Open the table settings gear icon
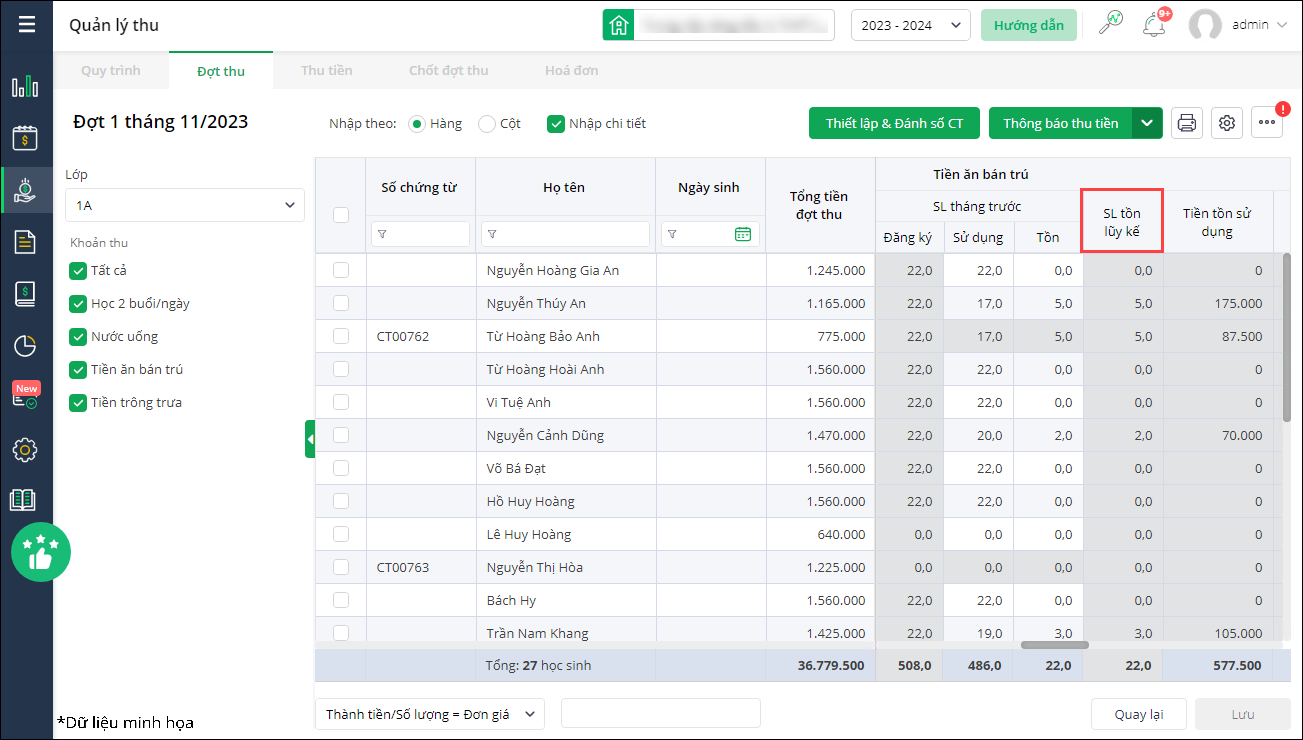This screenshot has width=1303, height=740. [1228, 123]
